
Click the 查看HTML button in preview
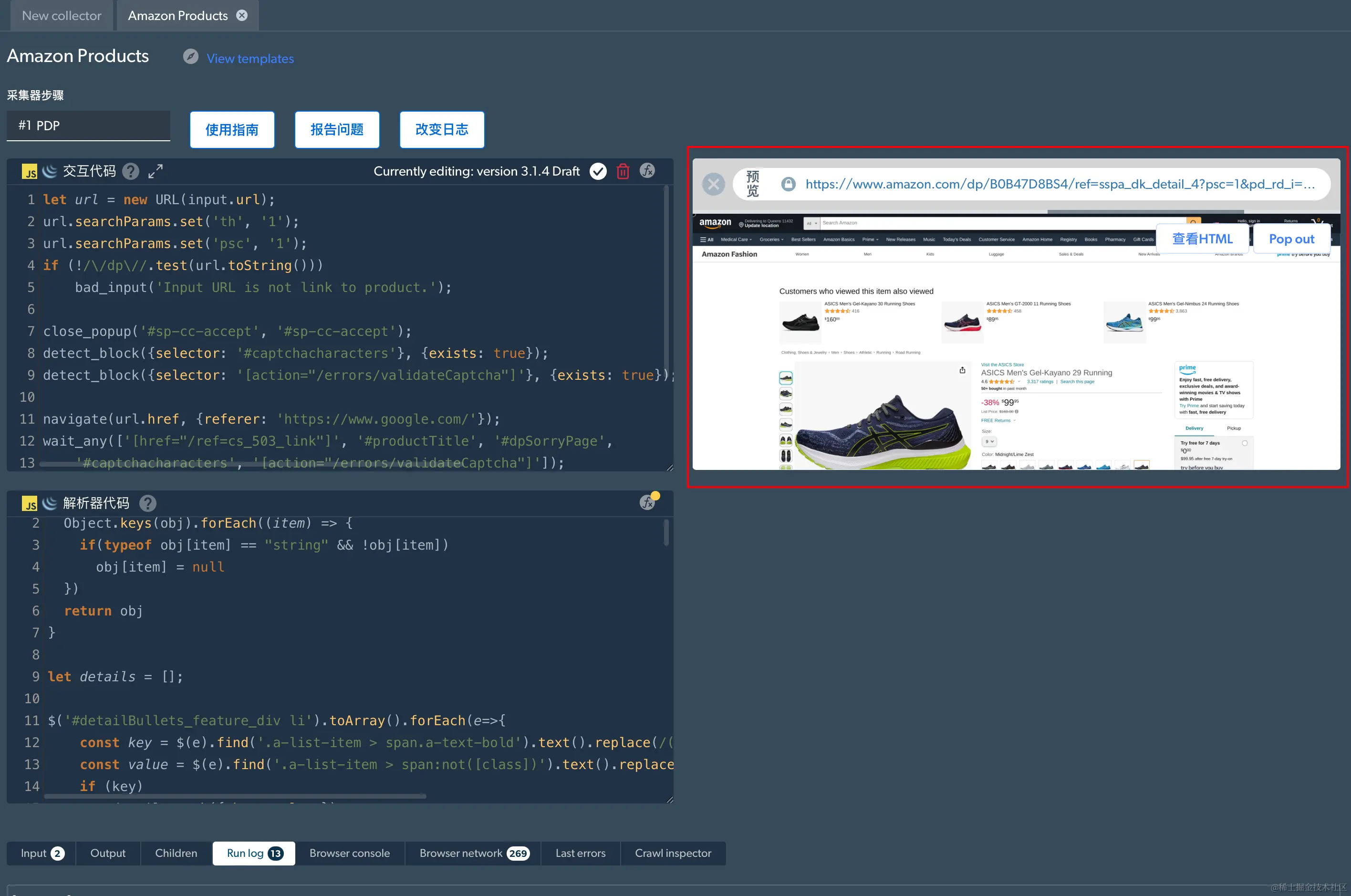1202,238
